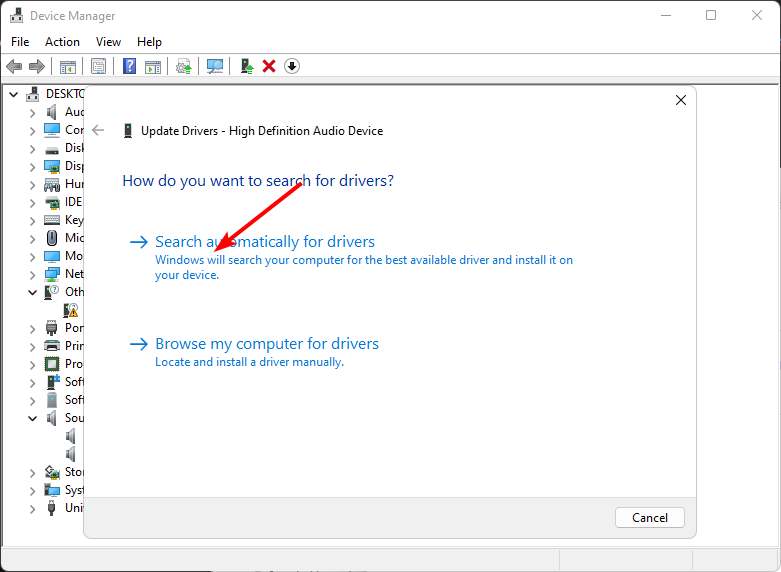Select the Pro (Processors) tree row text
This screenshot has height=572, width=781.
pyautogui.click(x=74, y=364)
